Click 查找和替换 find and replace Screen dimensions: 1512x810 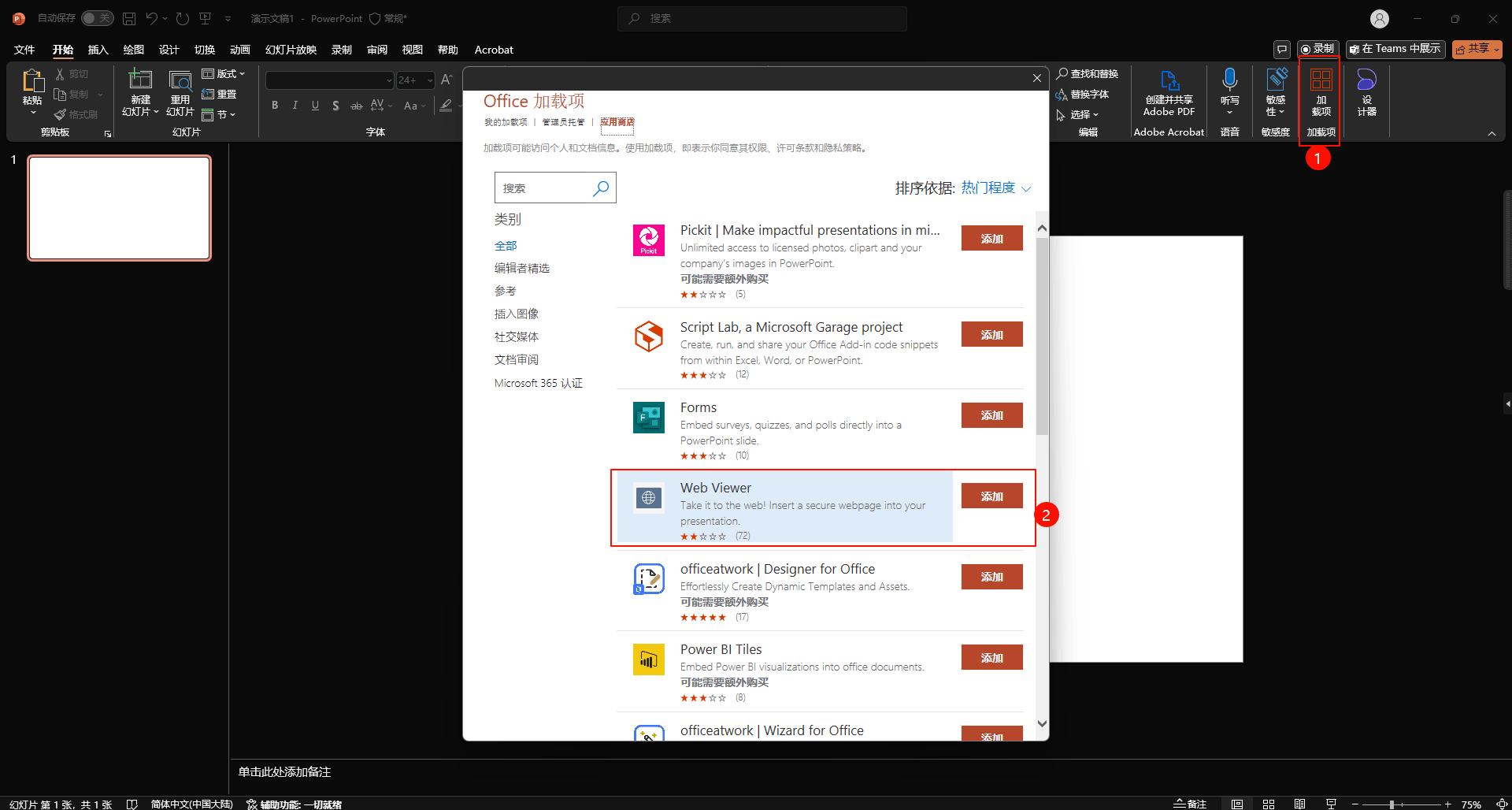pos(1088,74)
